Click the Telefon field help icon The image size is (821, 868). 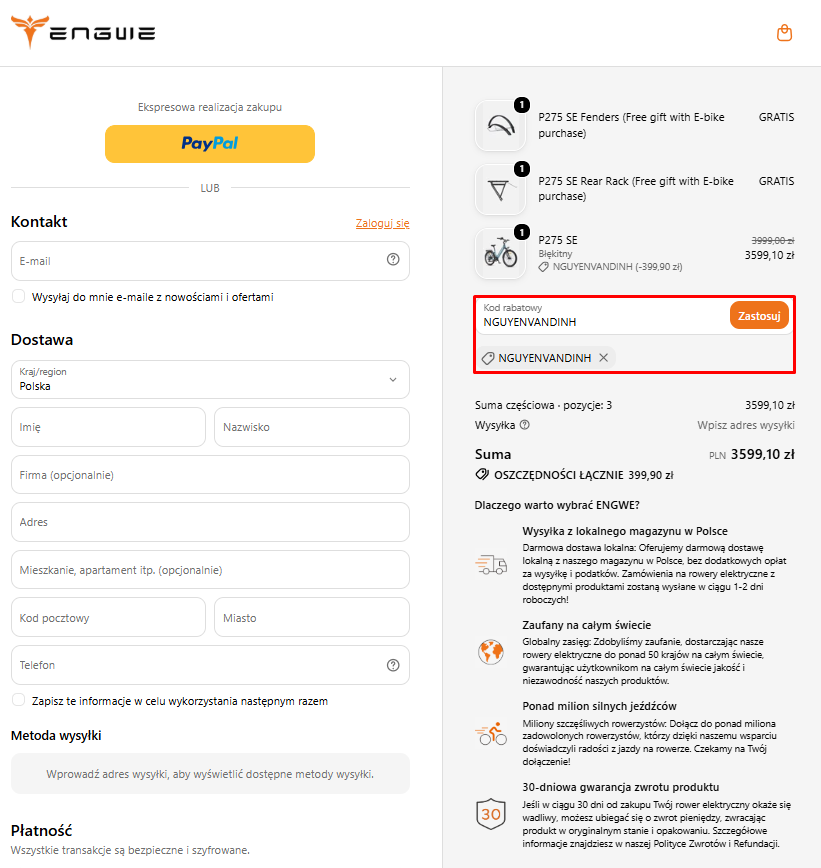pyautogui.click(x=393, y=665)
